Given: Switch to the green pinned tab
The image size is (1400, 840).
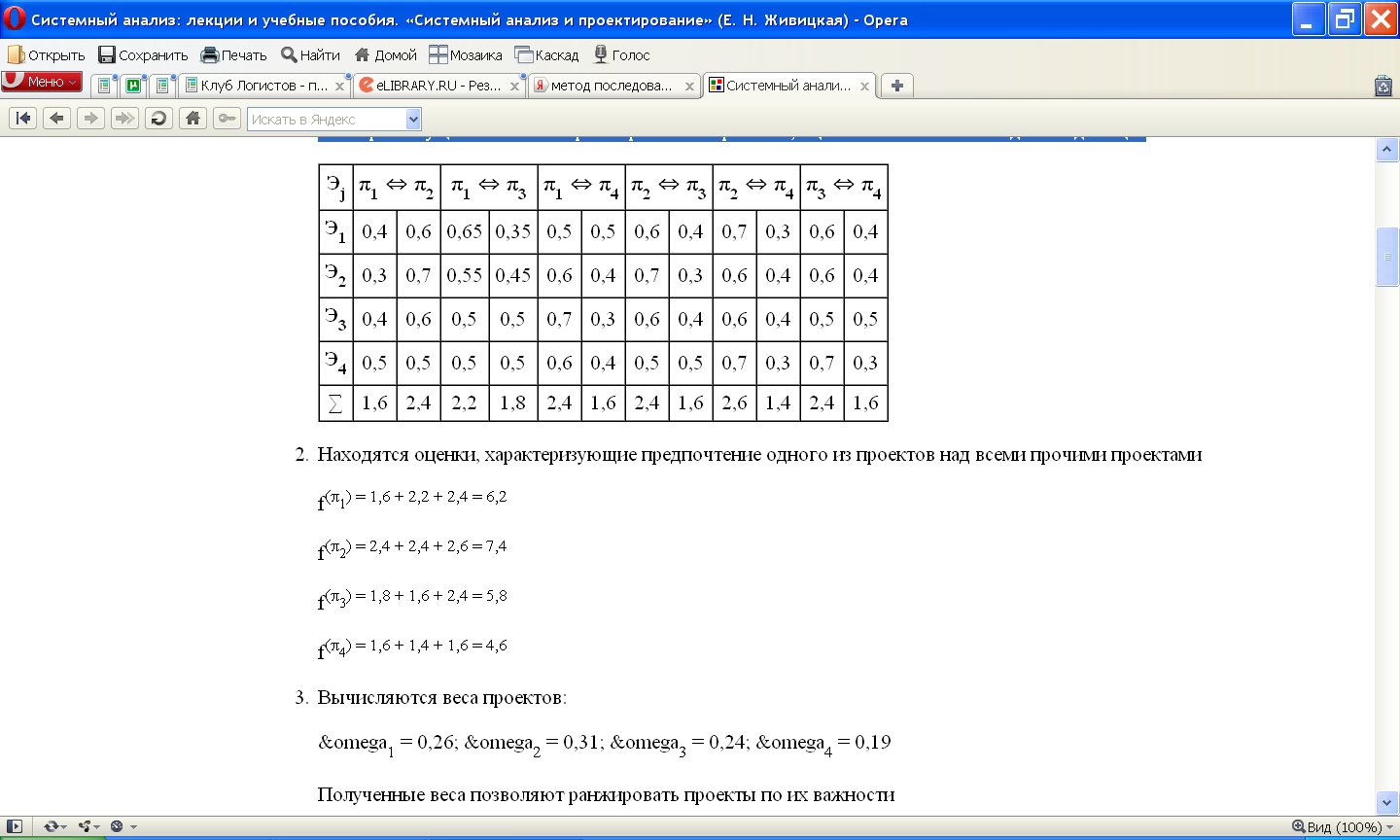Looking at the screenshot, I should 133,86.
